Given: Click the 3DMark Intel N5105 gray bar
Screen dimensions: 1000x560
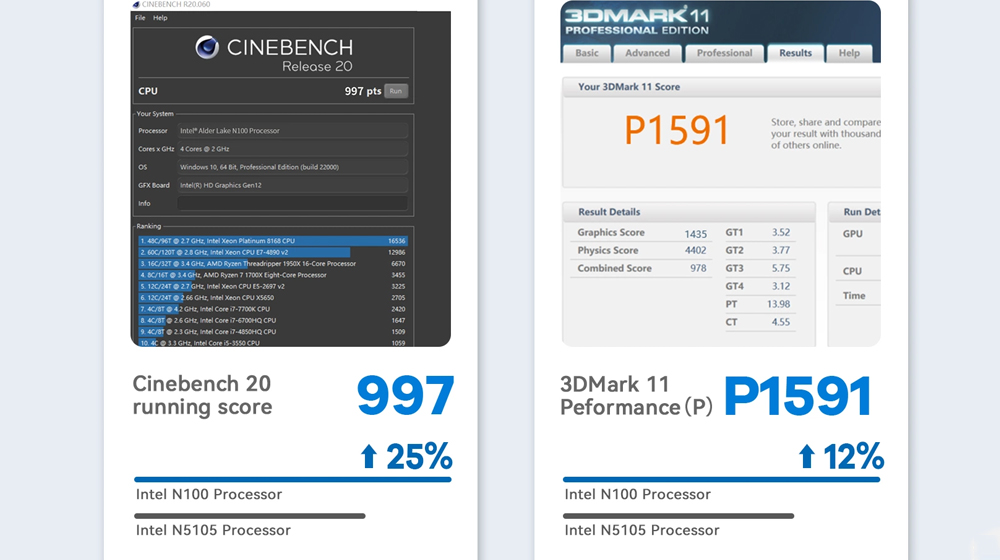Looking at the screenshot, I should [x=678, y=516].
